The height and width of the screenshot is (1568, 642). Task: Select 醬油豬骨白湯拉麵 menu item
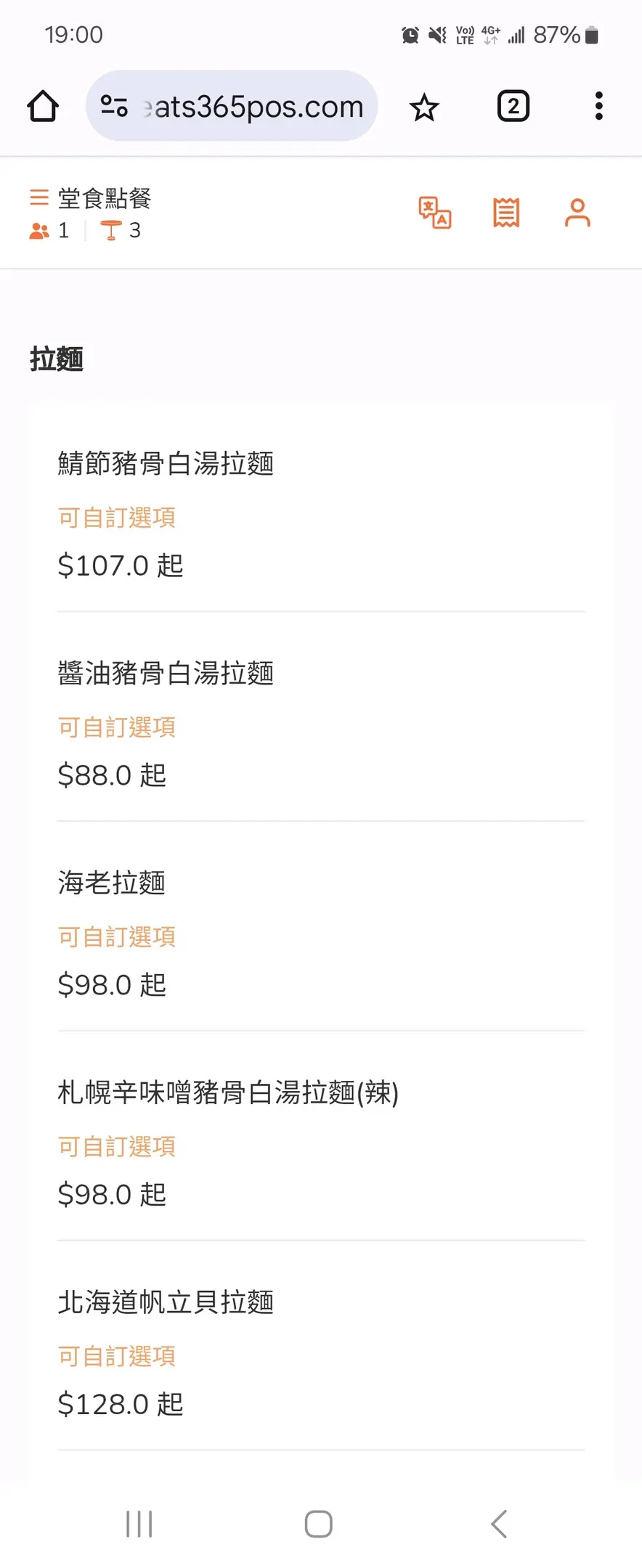click(x=166, y=674)
